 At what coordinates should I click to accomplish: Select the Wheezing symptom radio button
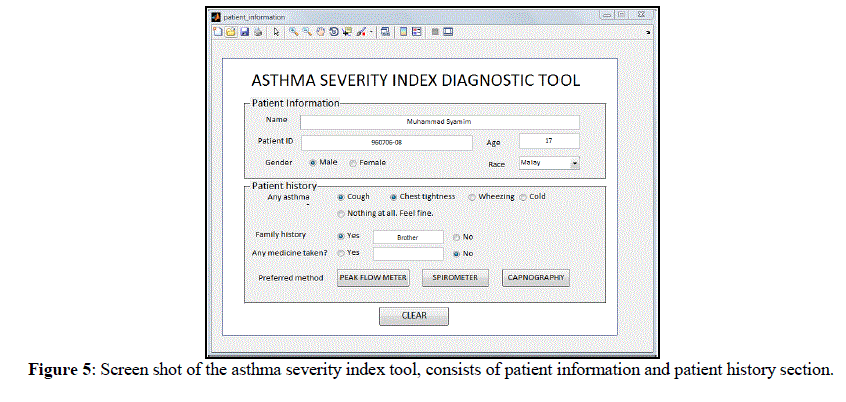coord(473,197)
